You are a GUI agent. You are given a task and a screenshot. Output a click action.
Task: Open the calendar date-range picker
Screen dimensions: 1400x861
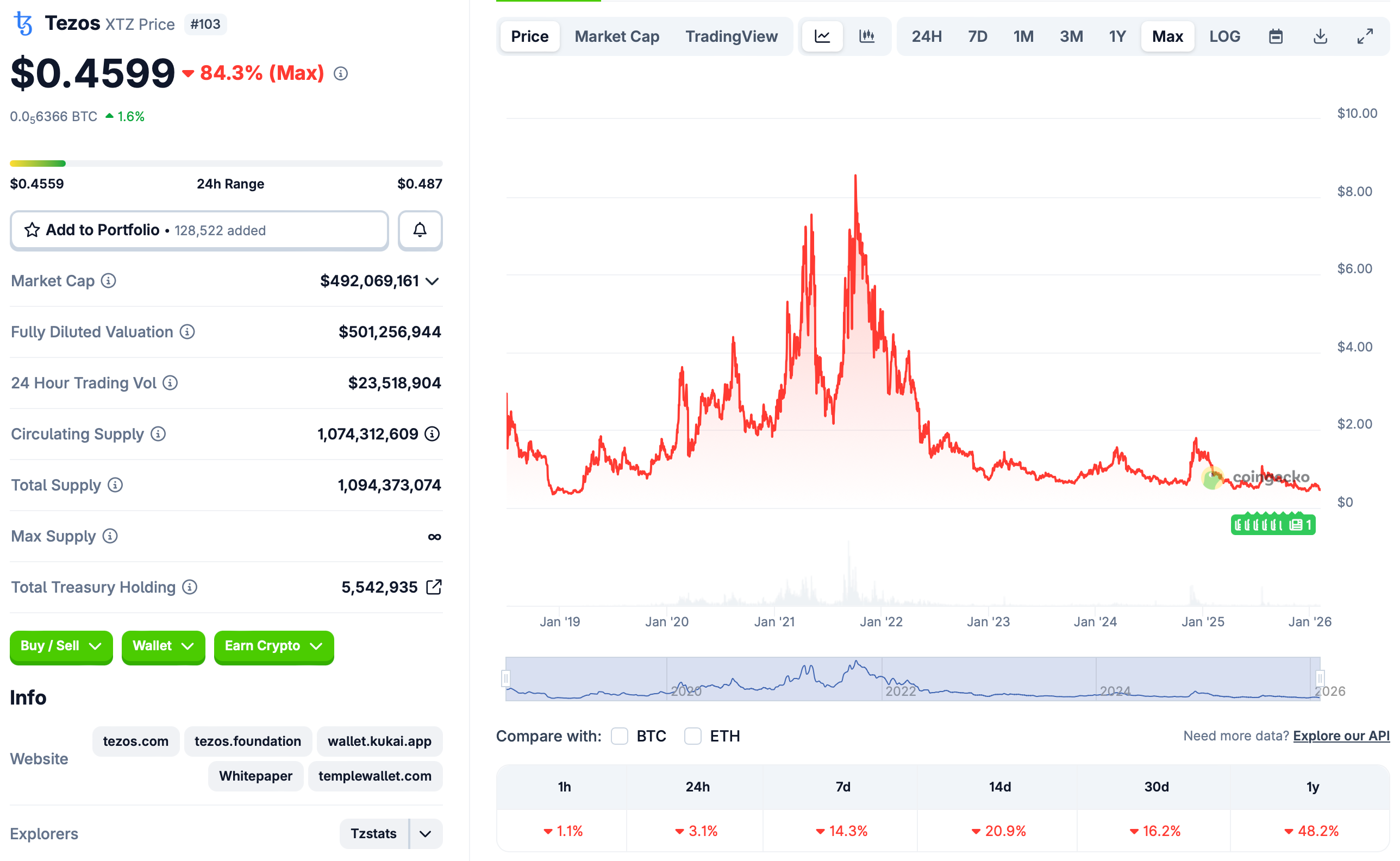1276,36
